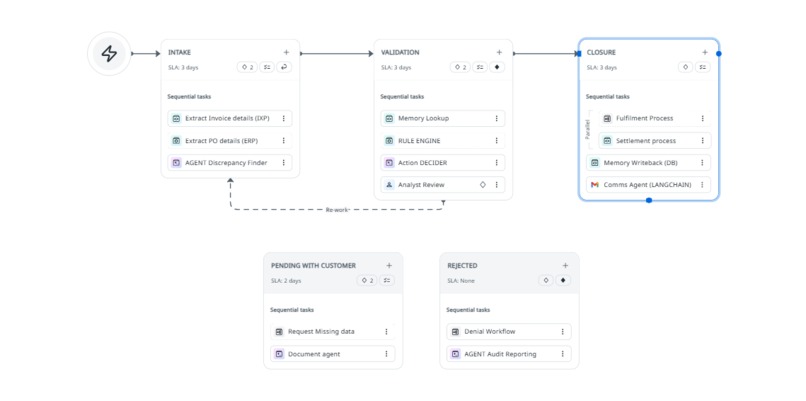Screen dimensions: 806x401
Task: Add a task to the INTAKE stage
Action: click(x=286, y=52)
